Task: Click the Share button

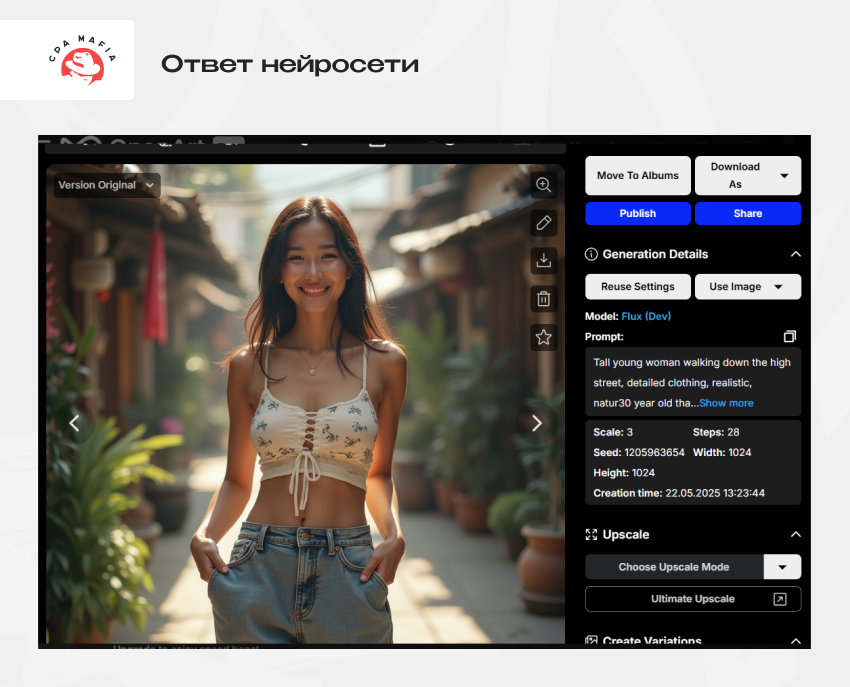Action: pos(748,213)
